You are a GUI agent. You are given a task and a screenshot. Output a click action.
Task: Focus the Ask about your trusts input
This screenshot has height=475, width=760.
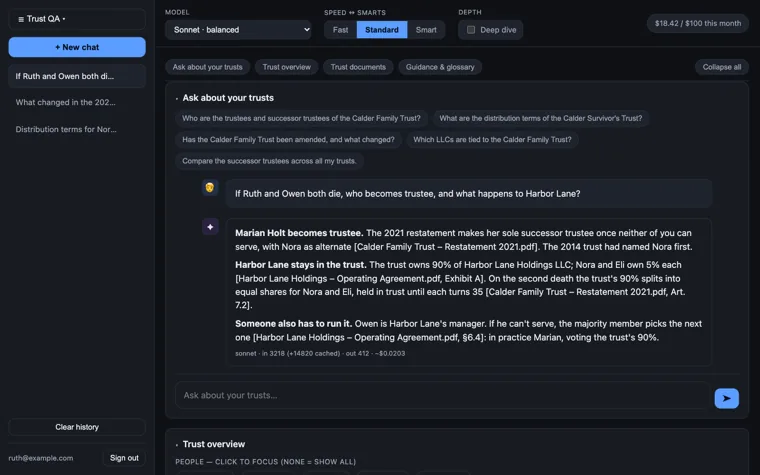443,396
